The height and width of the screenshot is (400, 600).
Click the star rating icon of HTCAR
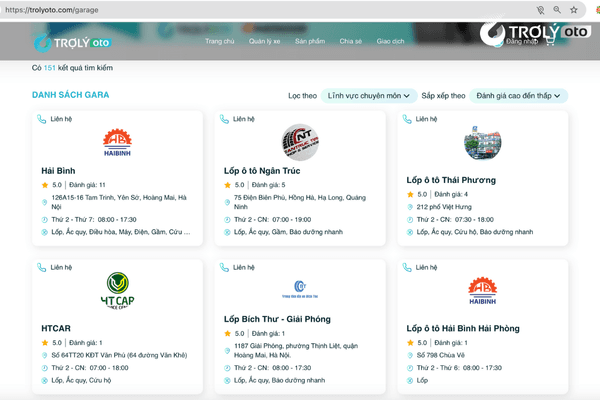pyautogui.click(x=45, y=343)
